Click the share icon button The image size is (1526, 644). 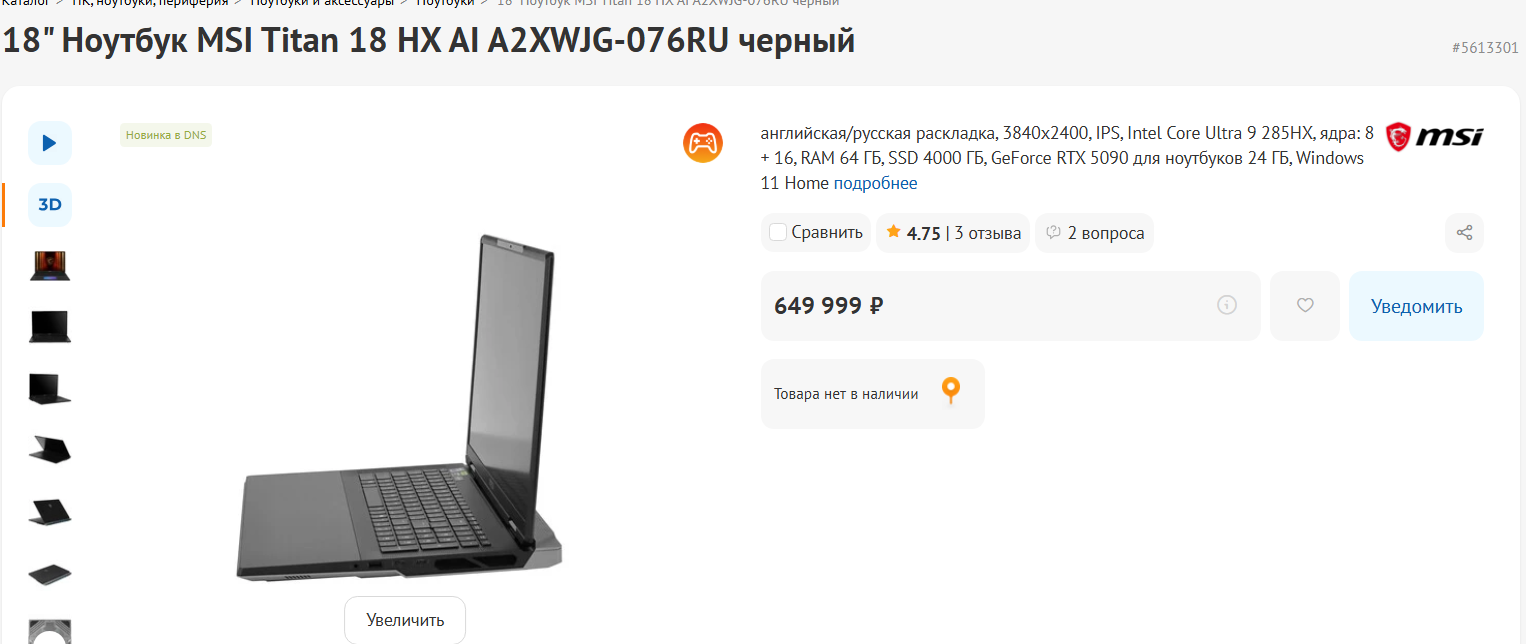1464,233
